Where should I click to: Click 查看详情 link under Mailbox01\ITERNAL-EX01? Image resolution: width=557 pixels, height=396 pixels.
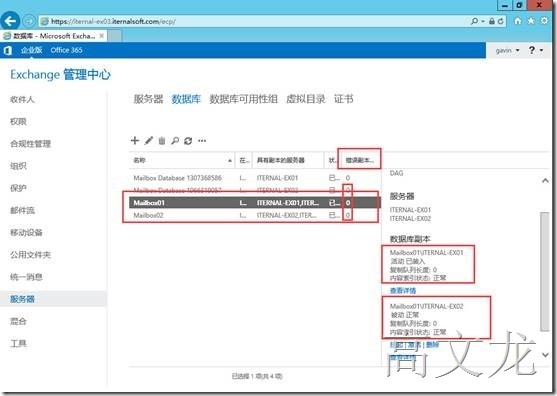pos(403,291)
